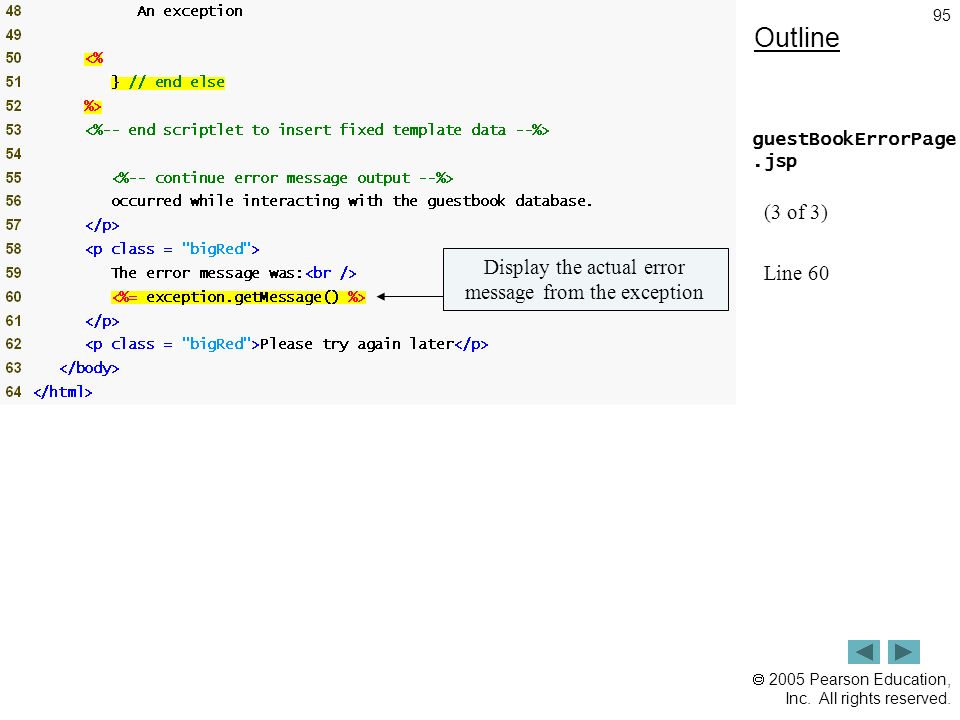Click the 'Line 60' note
The image size is (960, 720).
tap(796, 273)
